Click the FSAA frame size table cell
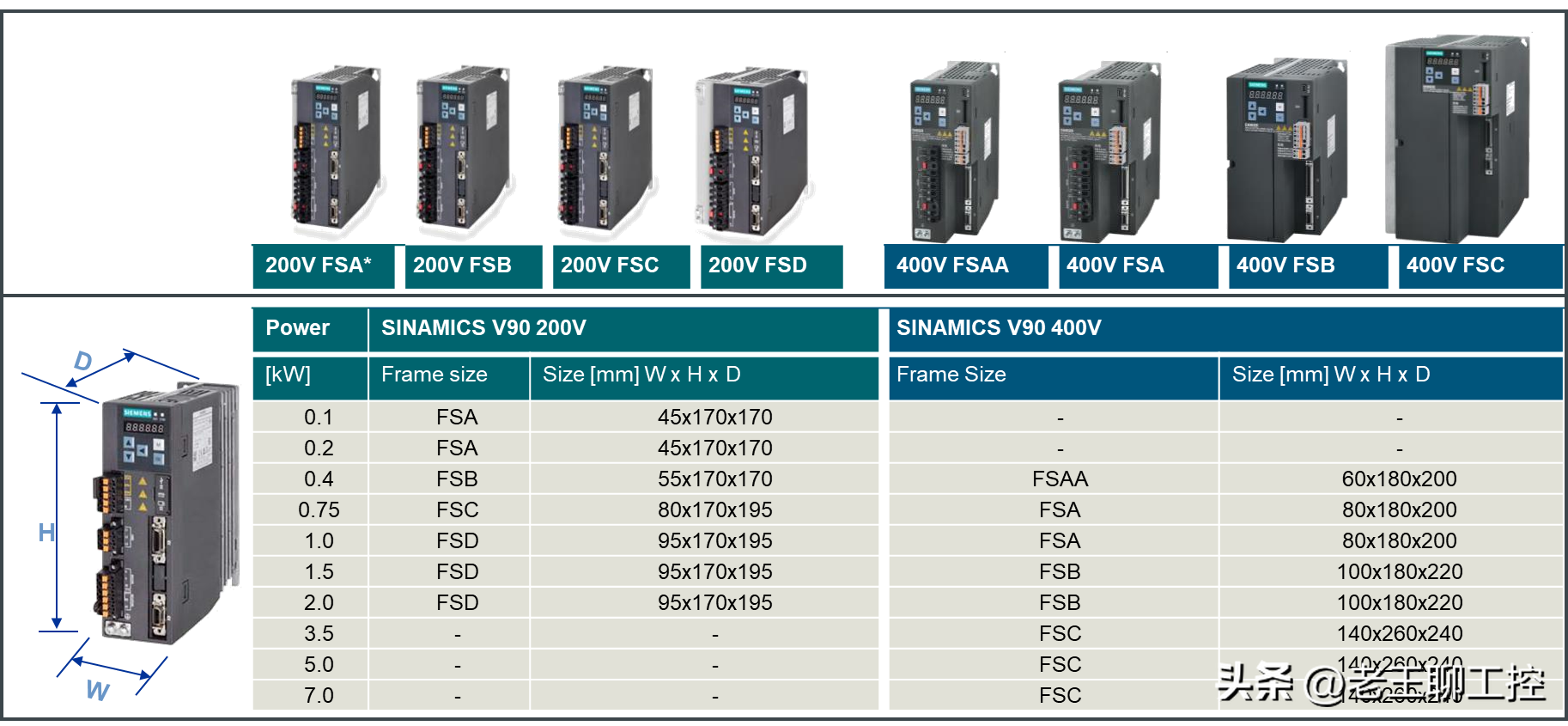Image resolution: width=1568 pixels, height=726 pixels. point(1060,479)
